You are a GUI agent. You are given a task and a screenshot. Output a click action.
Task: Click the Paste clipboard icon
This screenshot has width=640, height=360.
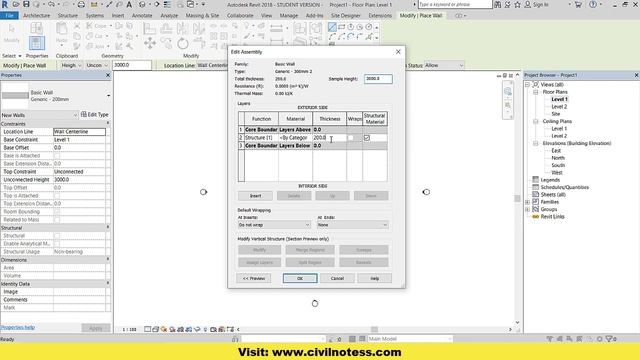(x=62, y=29)
